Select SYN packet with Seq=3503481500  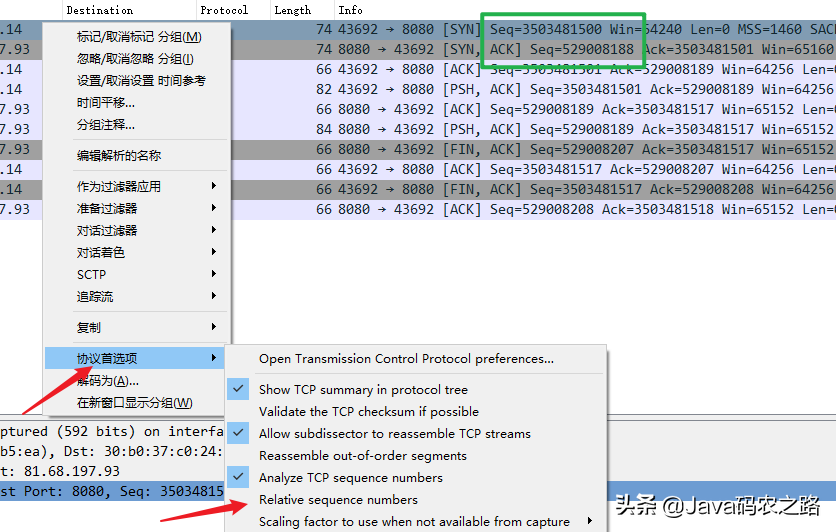(x=533, y=29)
